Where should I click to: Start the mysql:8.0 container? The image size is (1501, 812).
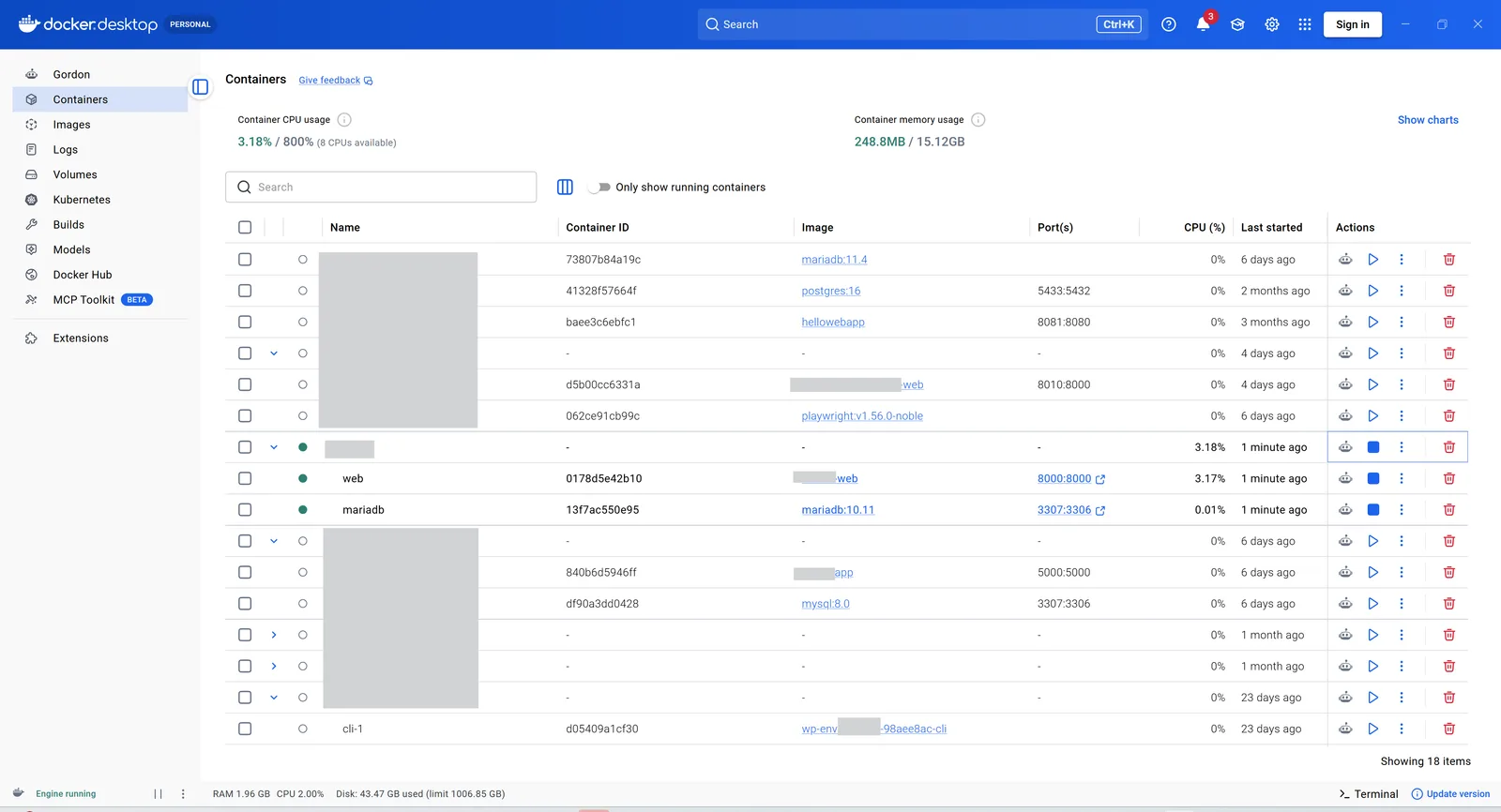tap(1373, 604)
